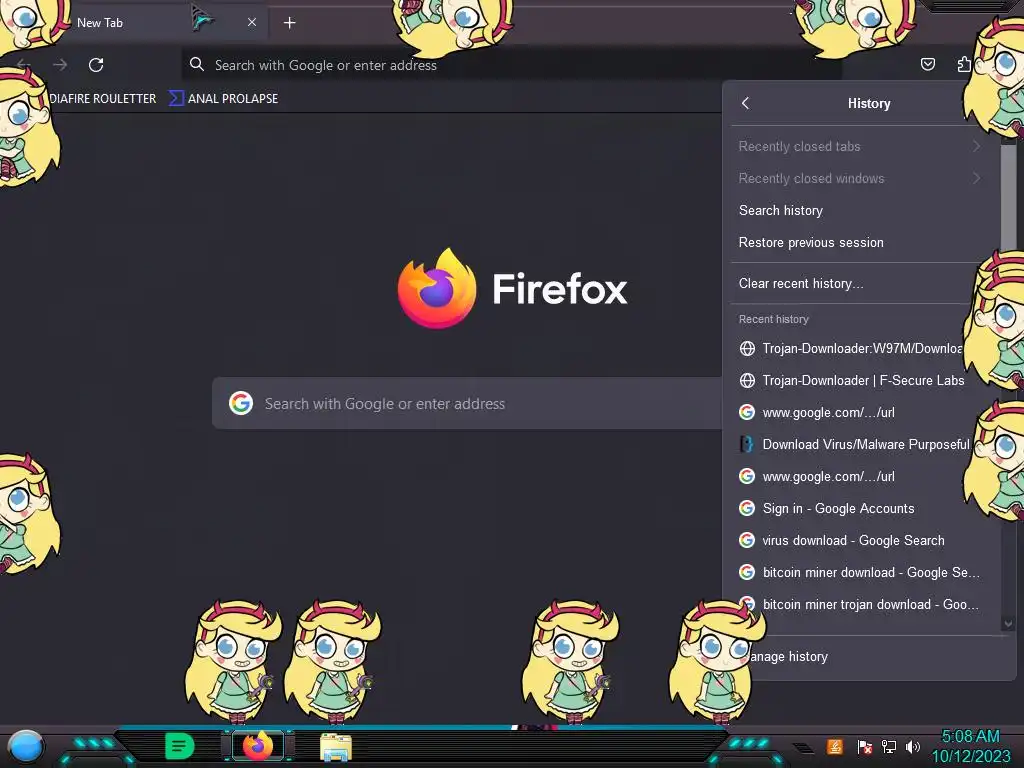Open the green notes app in taskbar
1024x768 pixels.
180,745
